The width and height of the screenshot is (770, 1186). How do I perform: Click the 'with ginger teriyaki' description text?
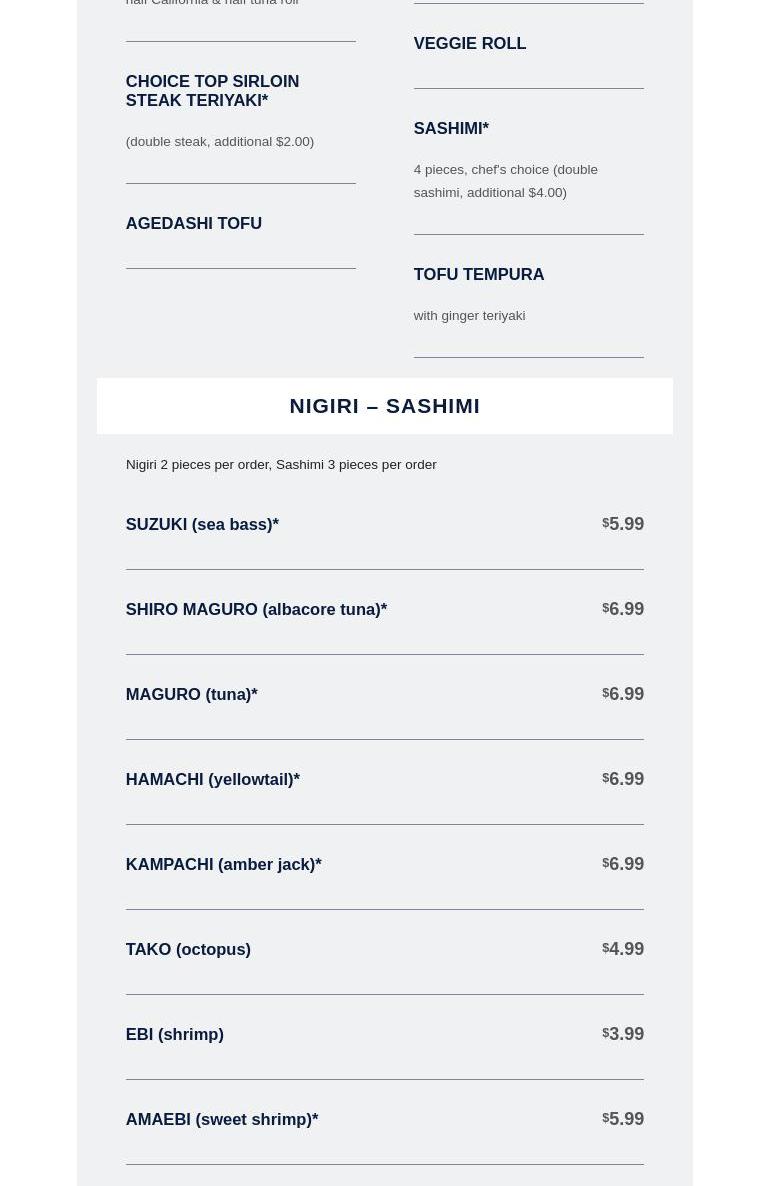pyautogui.click(x=469, y=316)
